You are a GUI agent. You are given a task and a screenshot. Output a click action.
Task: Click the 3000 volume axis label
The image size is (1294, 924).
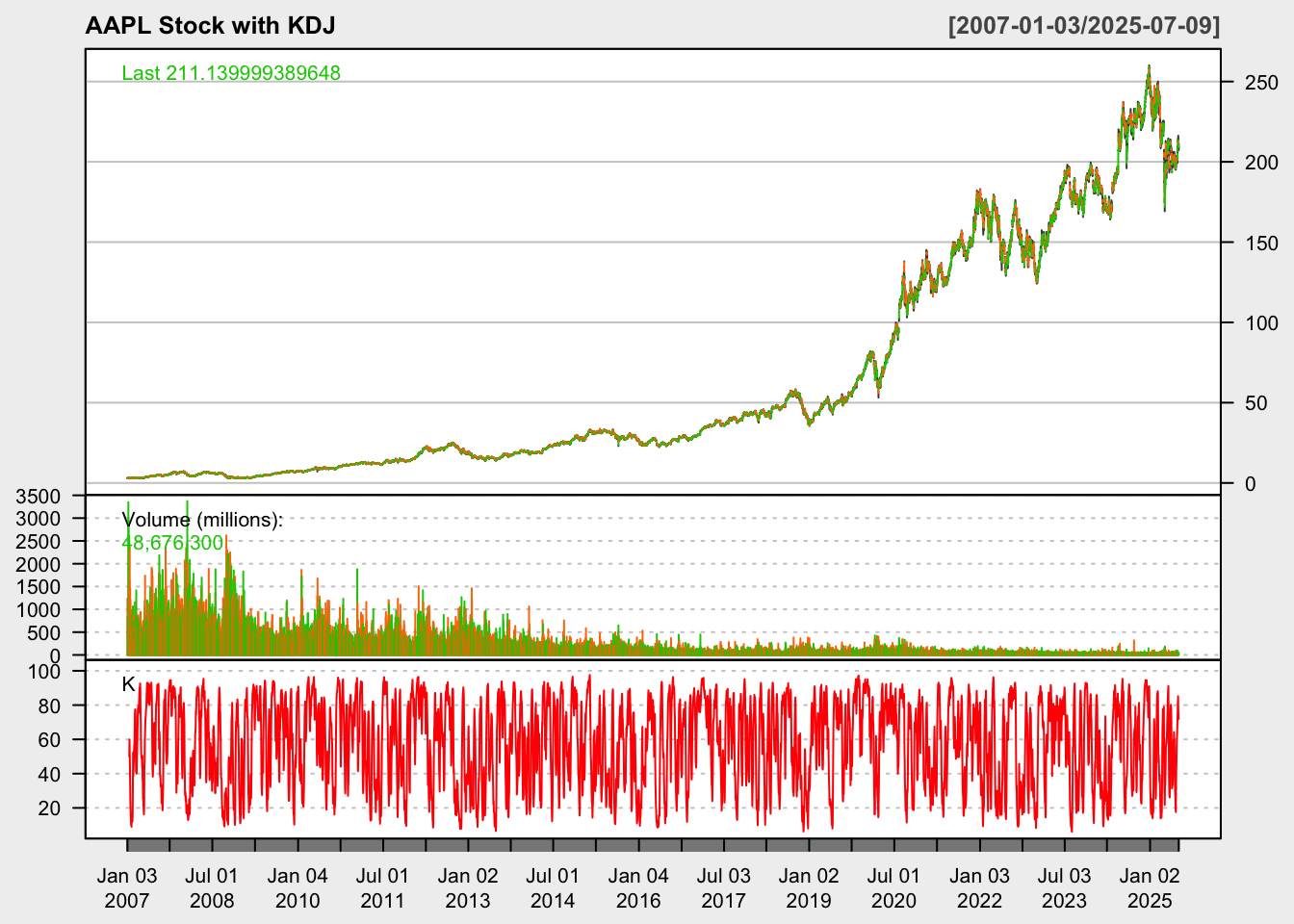pyautogui.click(x=38, y=519)
